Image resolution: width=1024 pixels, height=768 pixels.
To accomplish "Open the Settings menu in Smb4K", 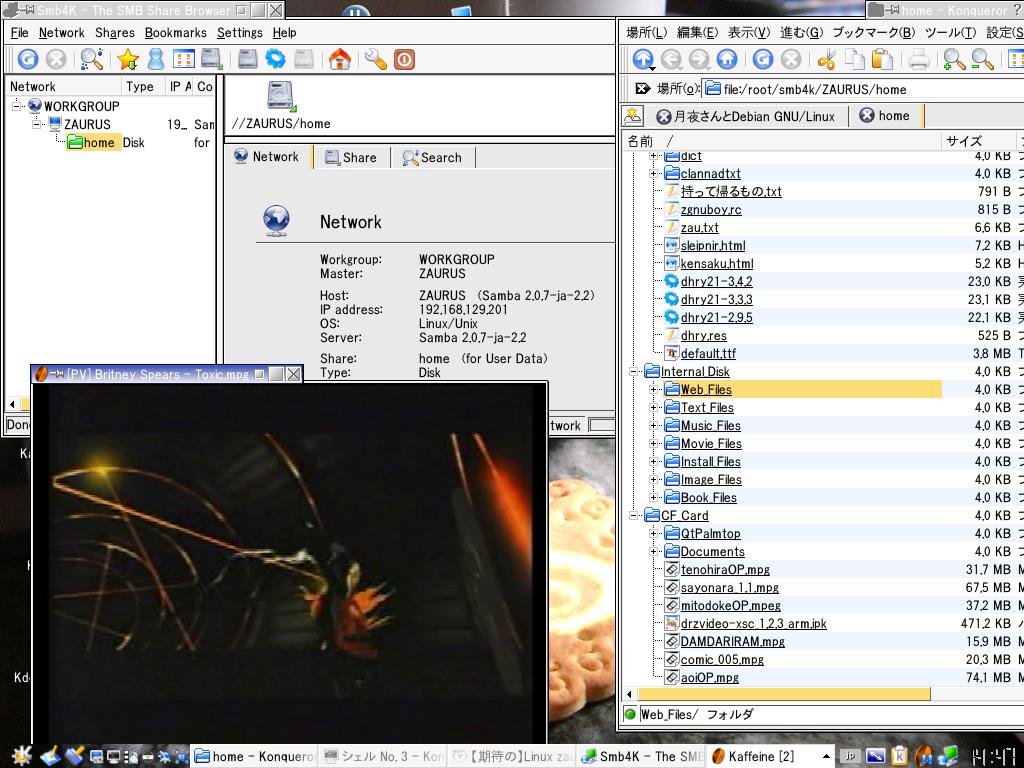I will pyautogui.click(x=240, y=33).
